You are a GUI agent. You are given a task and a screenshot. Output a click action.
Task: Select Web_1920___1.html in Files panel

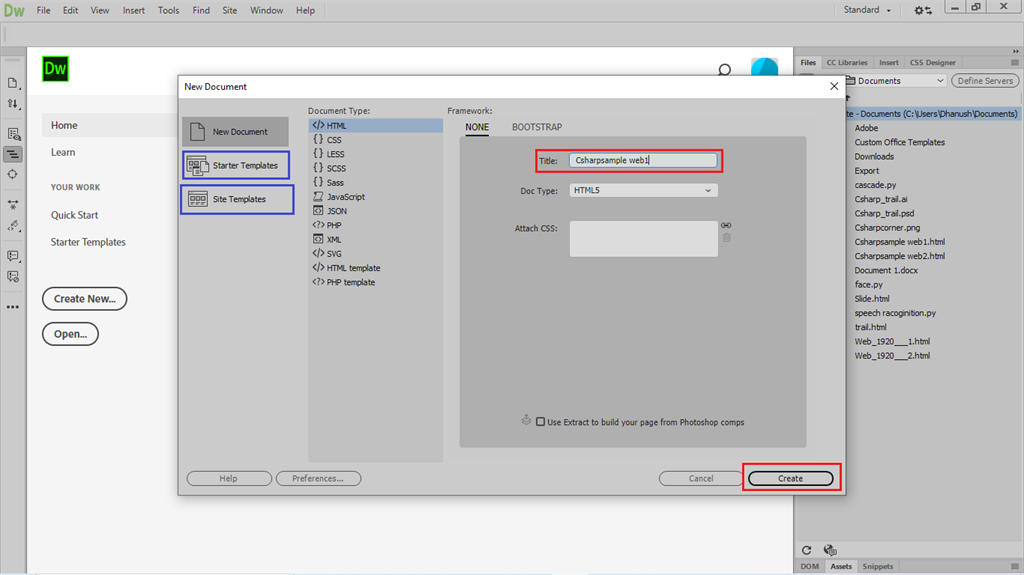(x=892, y=341)
